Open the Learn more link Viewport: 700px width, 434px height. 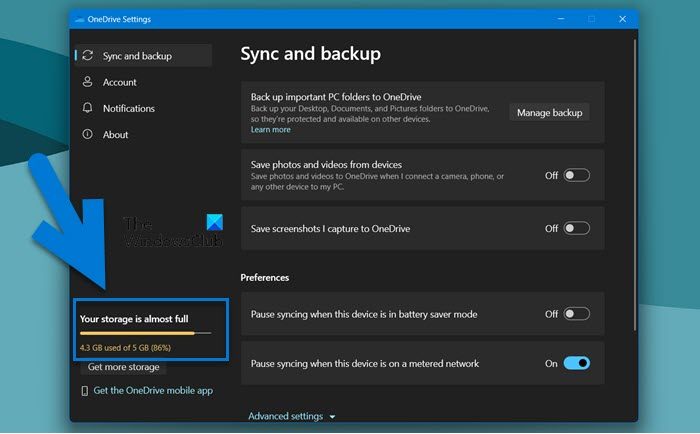tap(270, 130)
